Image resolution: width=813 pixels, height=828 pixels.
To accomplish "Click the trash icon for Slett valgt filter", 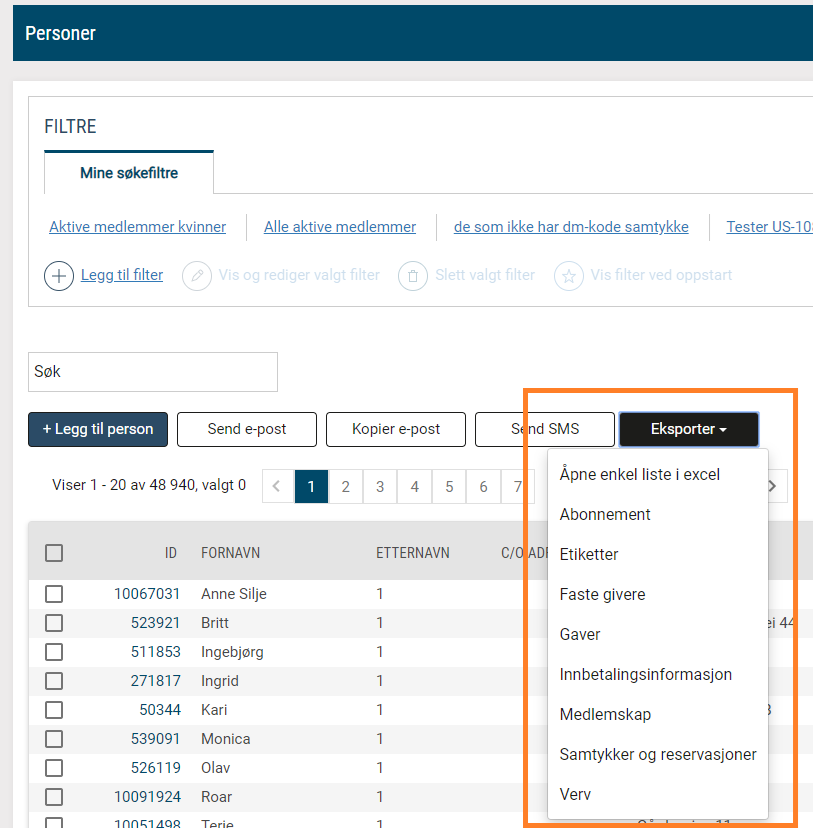I will 413,275.
